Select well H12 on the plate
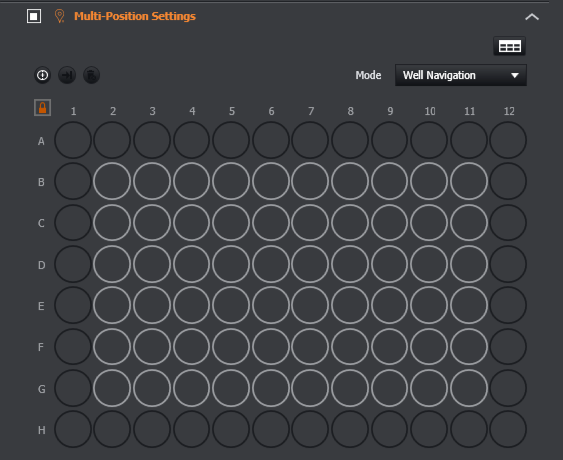 tap(508, 429)
